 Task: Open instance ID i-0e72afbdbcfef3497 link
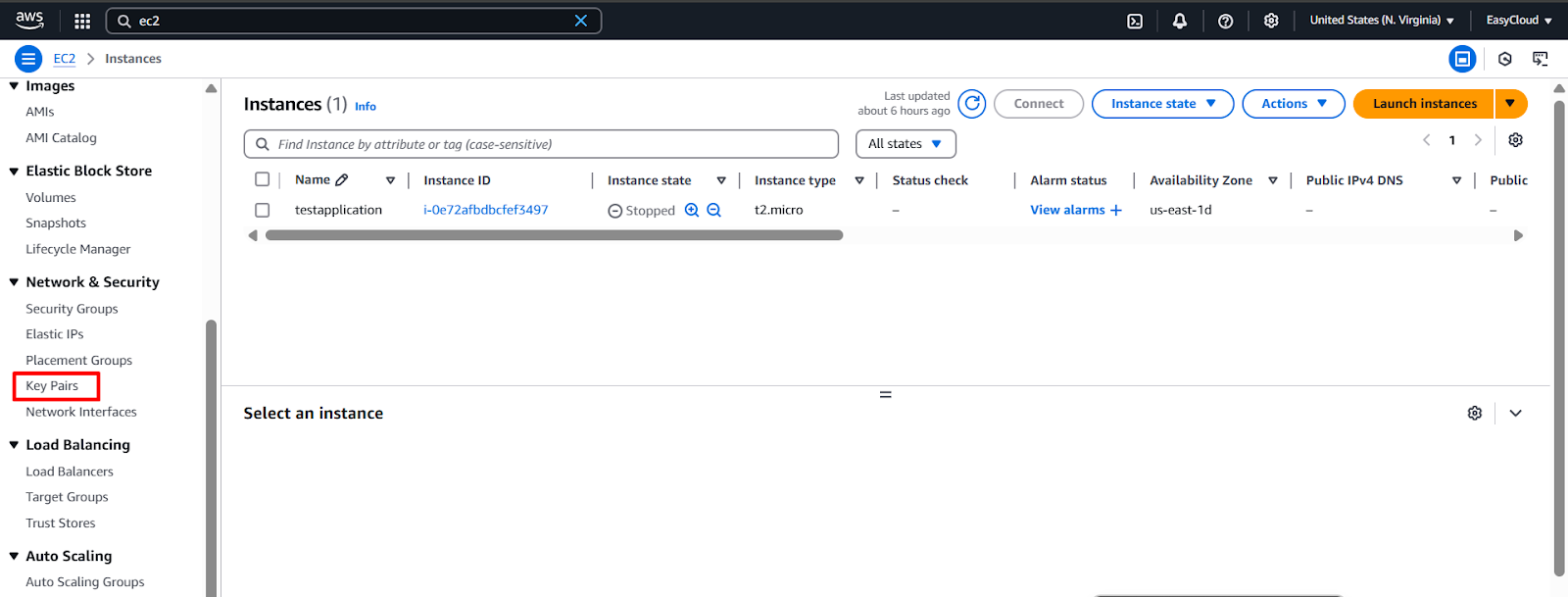(486, 210)
